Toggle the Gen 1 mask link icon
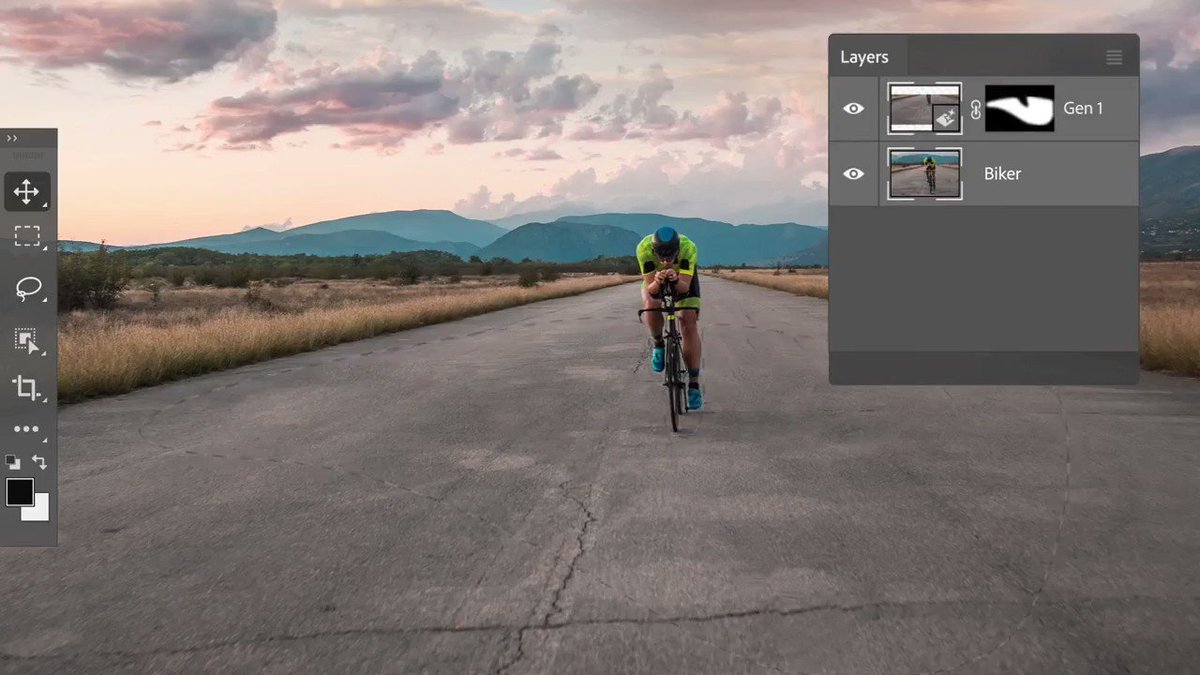The height and width of the screenshot is (675, 1200). point(976,109)
